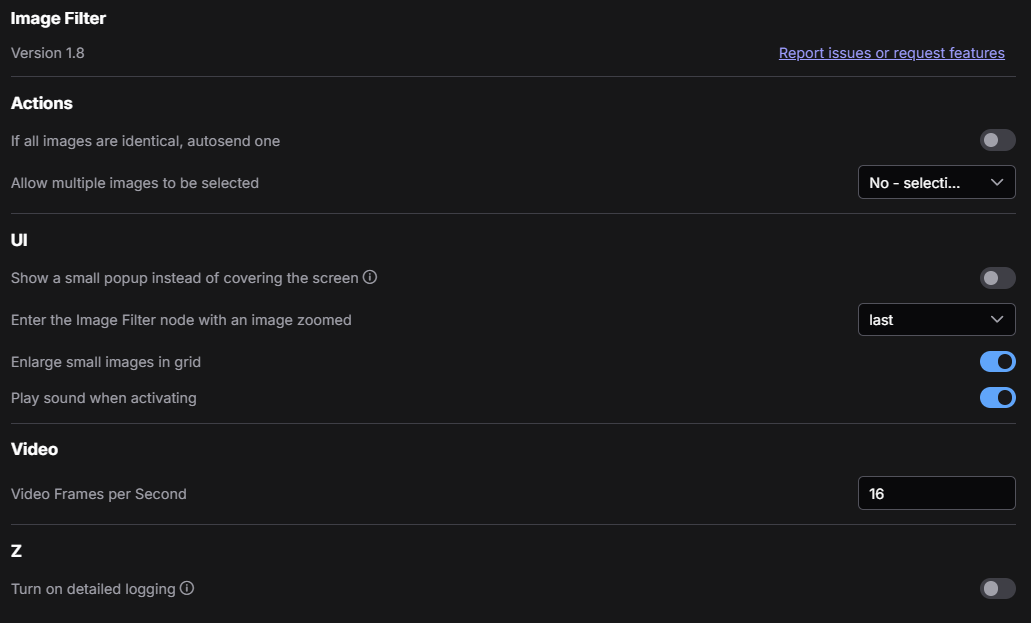The image size is (1031, 623).
Task: Open the image zoomed 'last' dropdown
Action: 936,319
